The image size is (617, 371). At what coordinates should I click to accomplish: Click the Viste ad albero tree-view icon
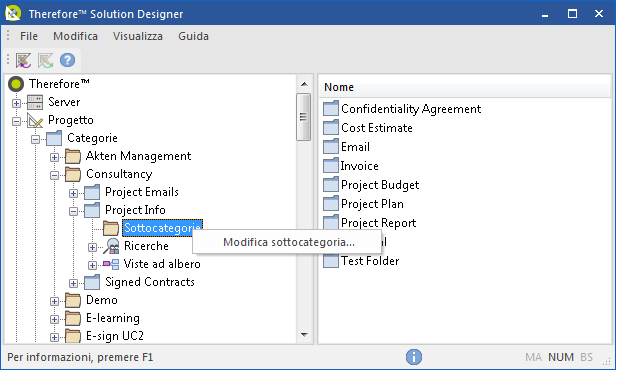(111, 264)
